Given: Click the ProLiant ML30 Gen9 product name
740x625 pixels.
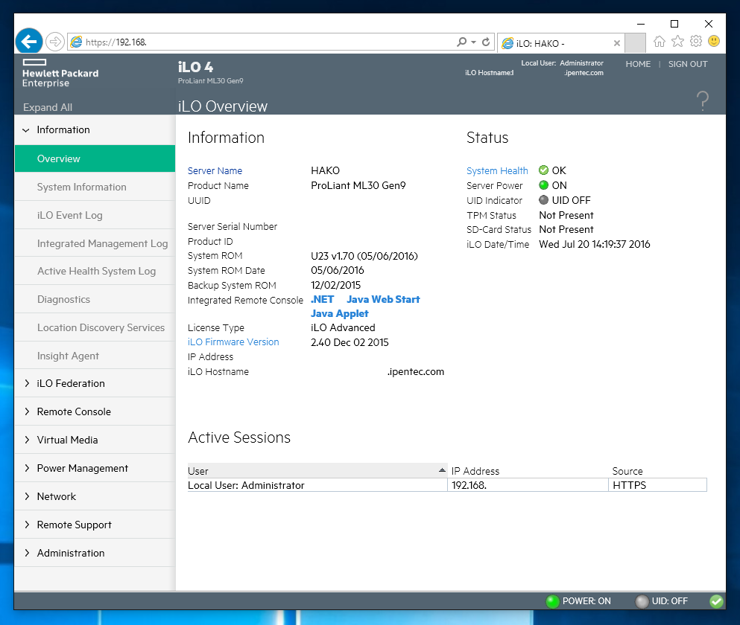Looking at the screenshot, I should [x=358, y=186].
